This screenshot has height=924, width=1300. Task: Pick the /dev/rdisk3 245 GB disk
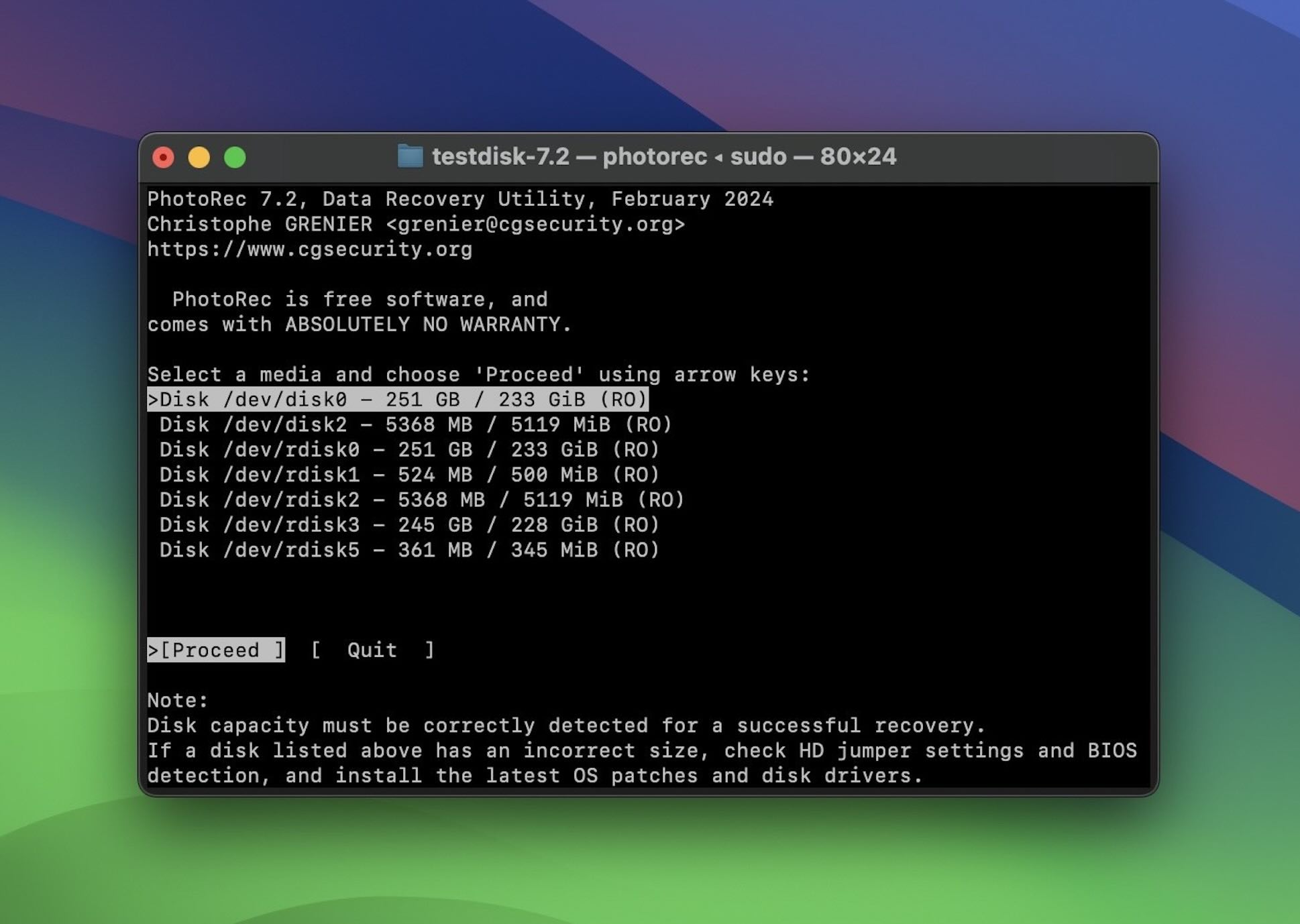[x=409, y=525]
